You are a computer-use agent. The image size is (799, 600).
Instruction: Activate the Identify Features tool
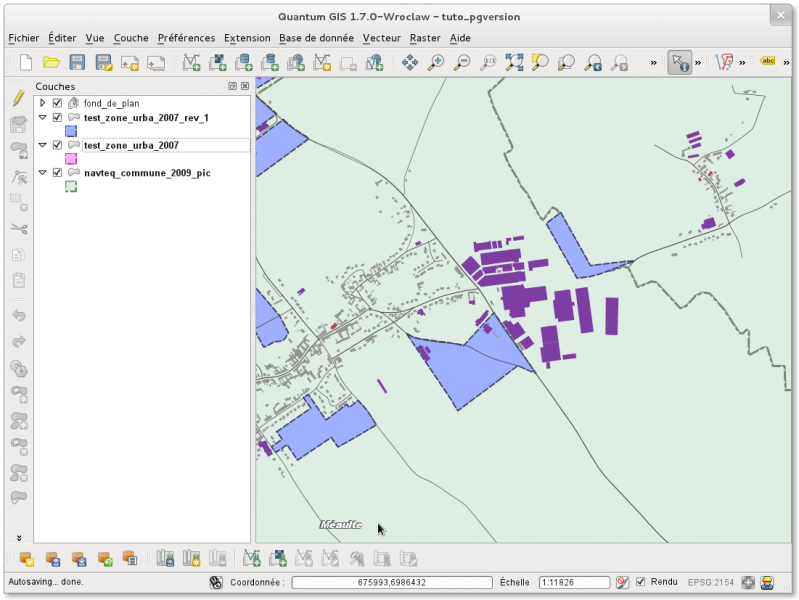[x=680, y=63]
